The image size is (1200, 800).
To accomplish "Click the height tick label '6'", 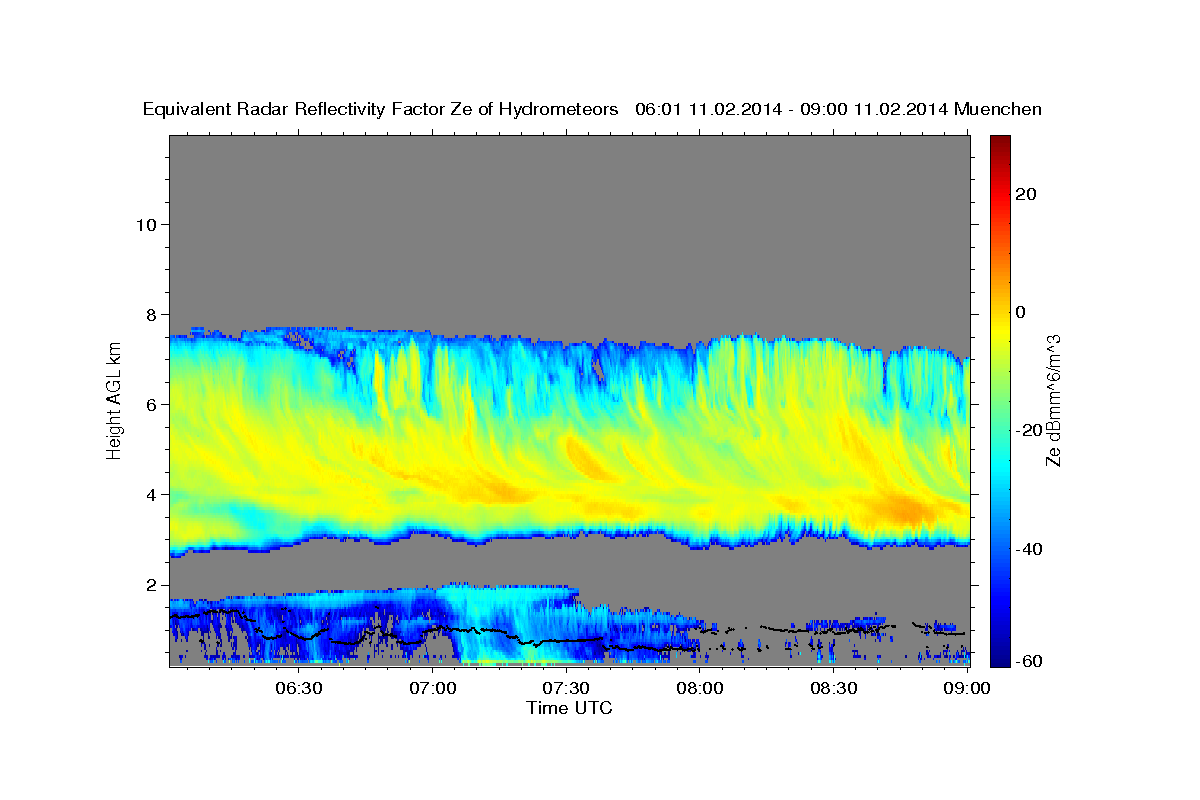I will 151,404.
